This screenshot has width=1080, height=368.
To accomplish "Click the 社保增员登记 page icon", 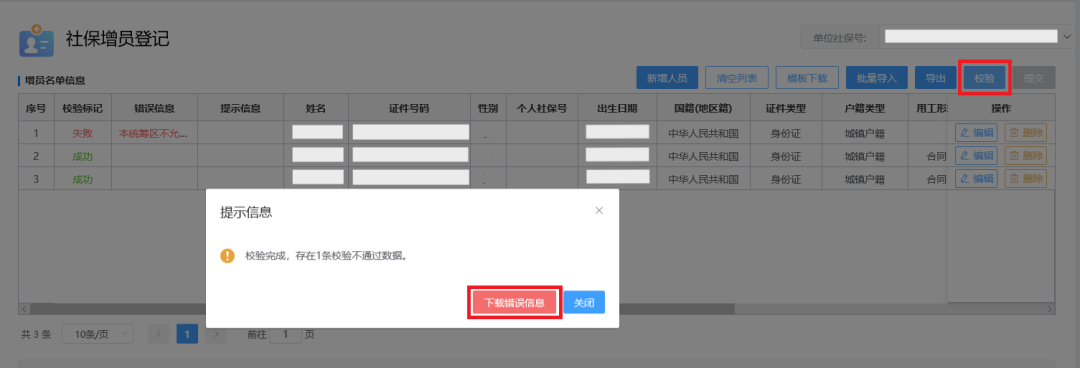I will (x=36, y=41).
